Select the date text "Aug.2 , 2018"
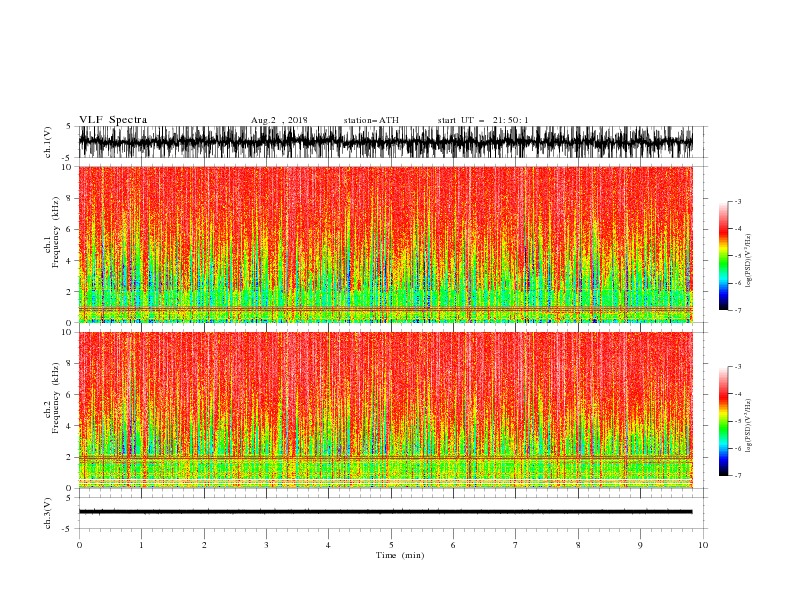 pos(279,120)
